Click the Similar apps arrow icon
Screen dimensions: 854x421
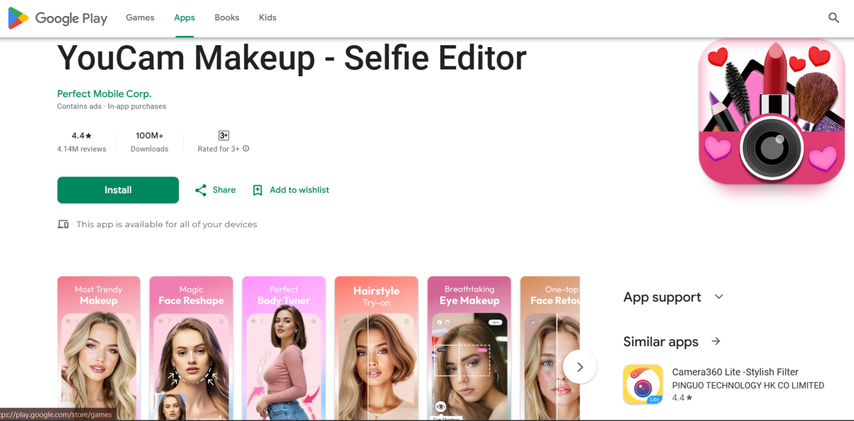[x=716, y=341]
